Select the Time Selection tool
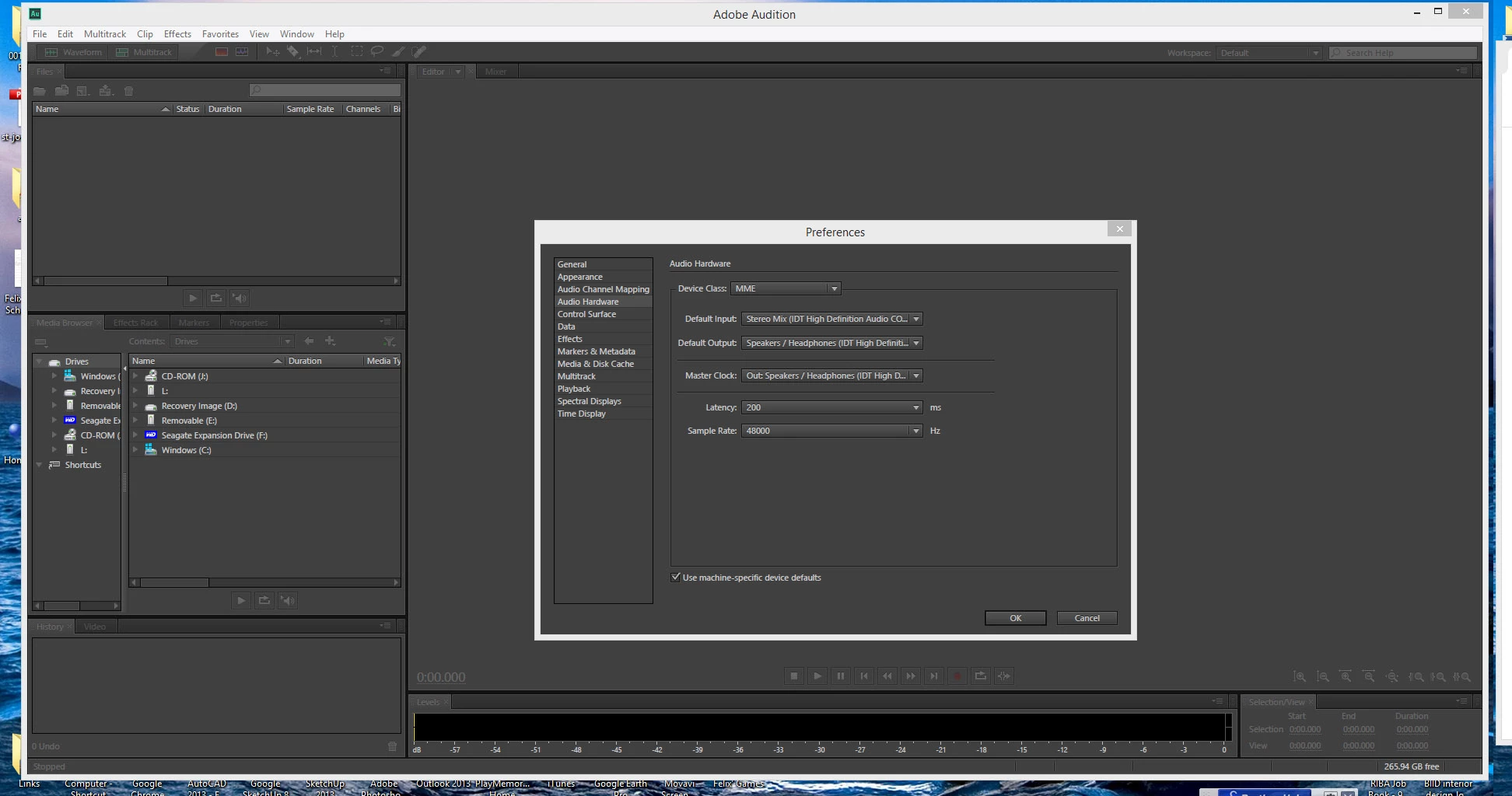The width and height of the screenshot is (1512, 796). (x=335, y=52)
